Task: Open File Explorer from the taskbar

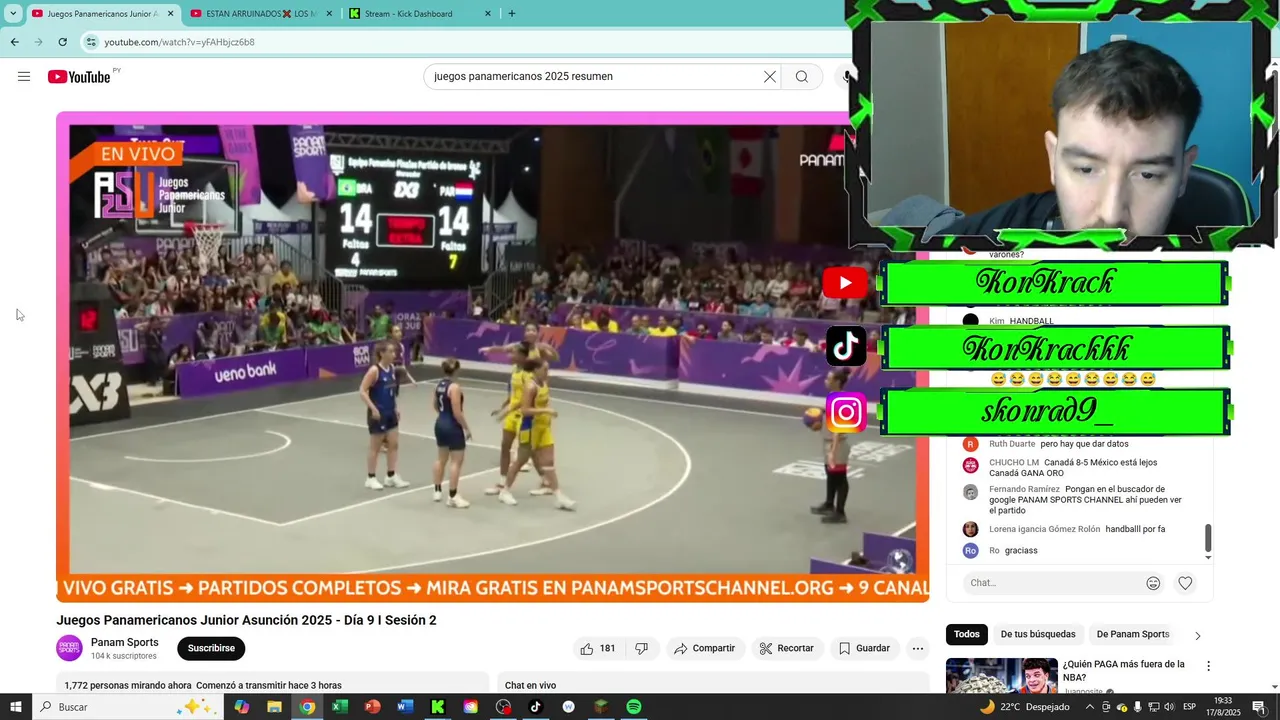Action: coord(275,707)
